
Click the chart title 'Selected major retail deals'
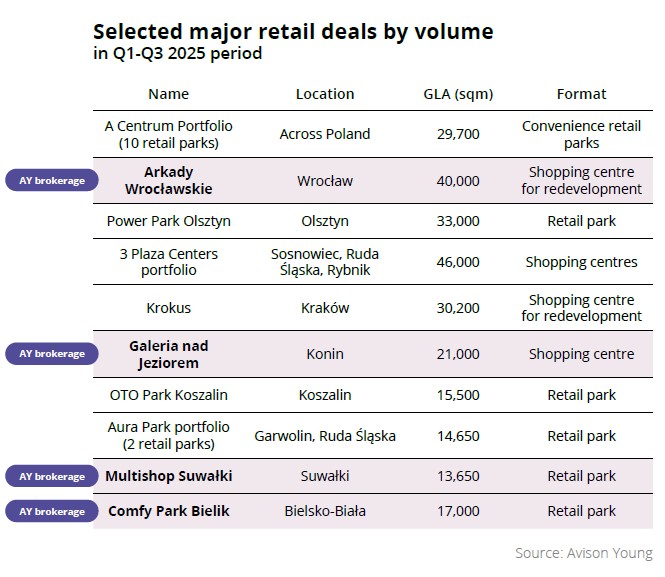pyautogui.click(x=293, y=32)
